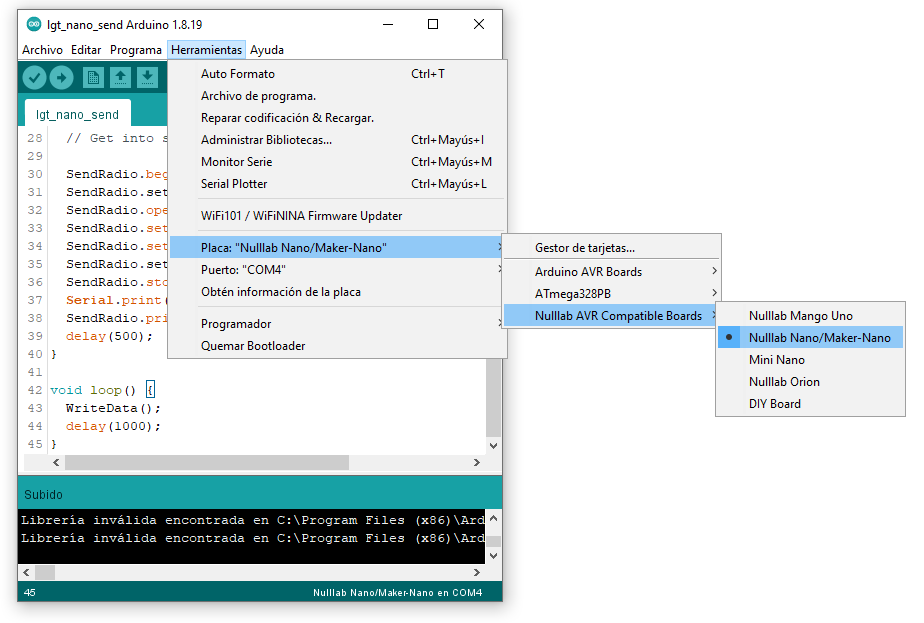Expand the ATmega328PB boards submenu
The height and width of the screenshot is (623, 924).
[x=612, y=294]
